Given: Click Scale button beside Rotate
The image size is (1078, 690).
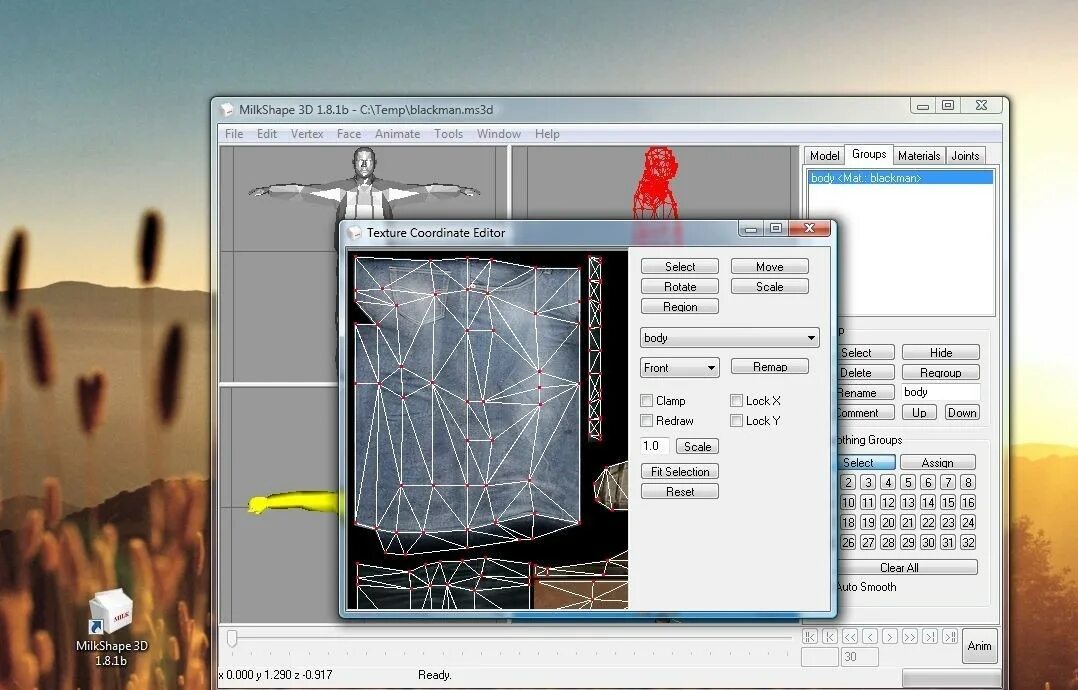Looking at the screenshot, I should point(769,287).
